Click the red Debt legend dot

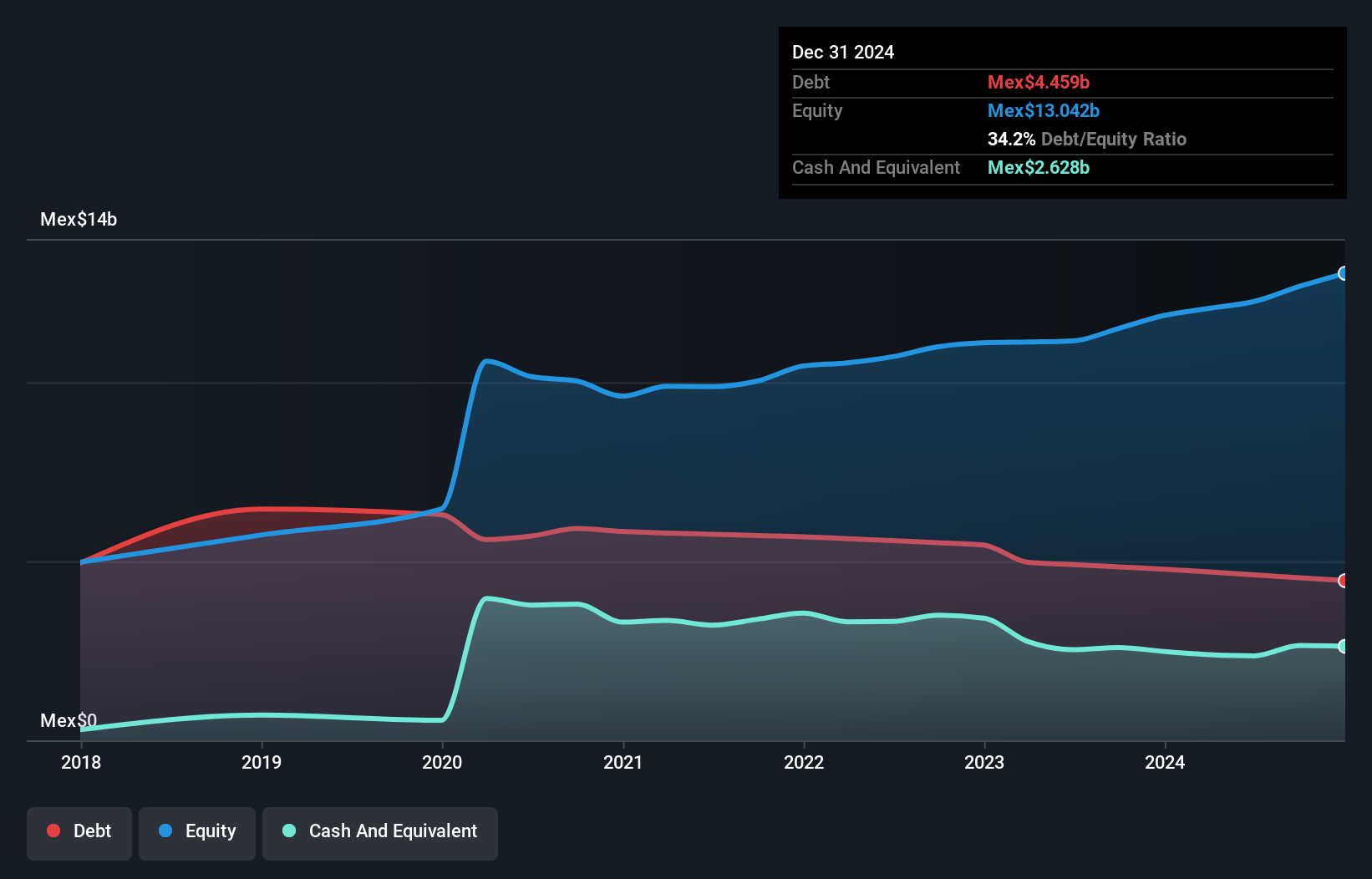tap(53, 831)
